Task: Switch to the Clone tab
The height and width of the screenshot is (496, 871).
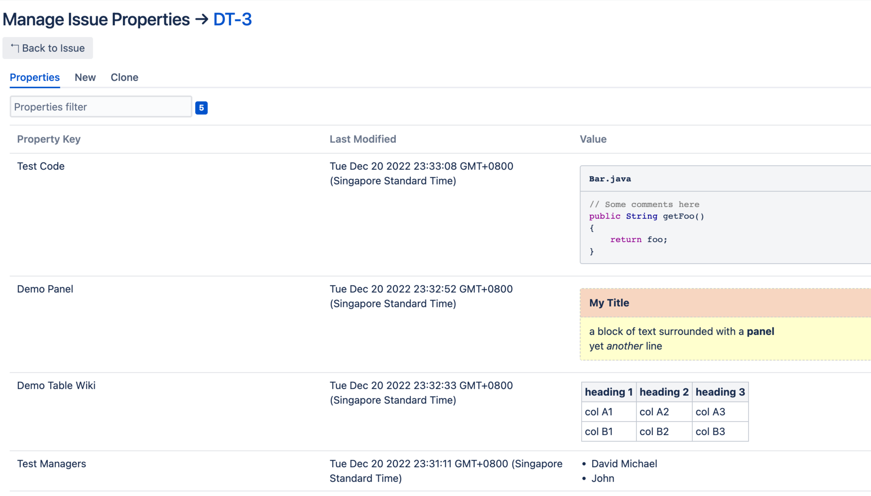Action: pos(124,77)
